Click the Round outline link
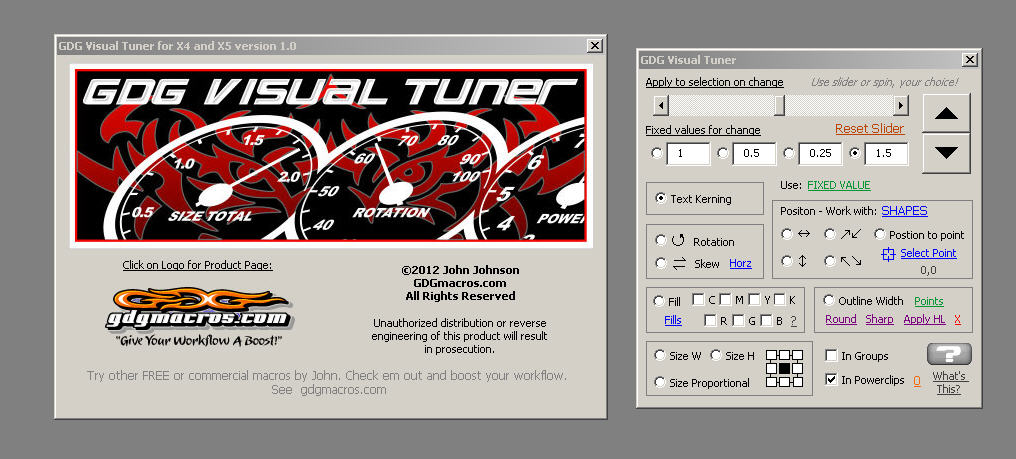 click(x=841, y=319)
